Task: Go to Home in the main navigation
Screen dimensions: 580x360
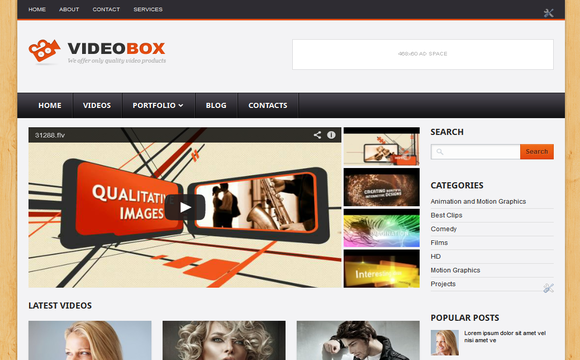Action: 50,105
